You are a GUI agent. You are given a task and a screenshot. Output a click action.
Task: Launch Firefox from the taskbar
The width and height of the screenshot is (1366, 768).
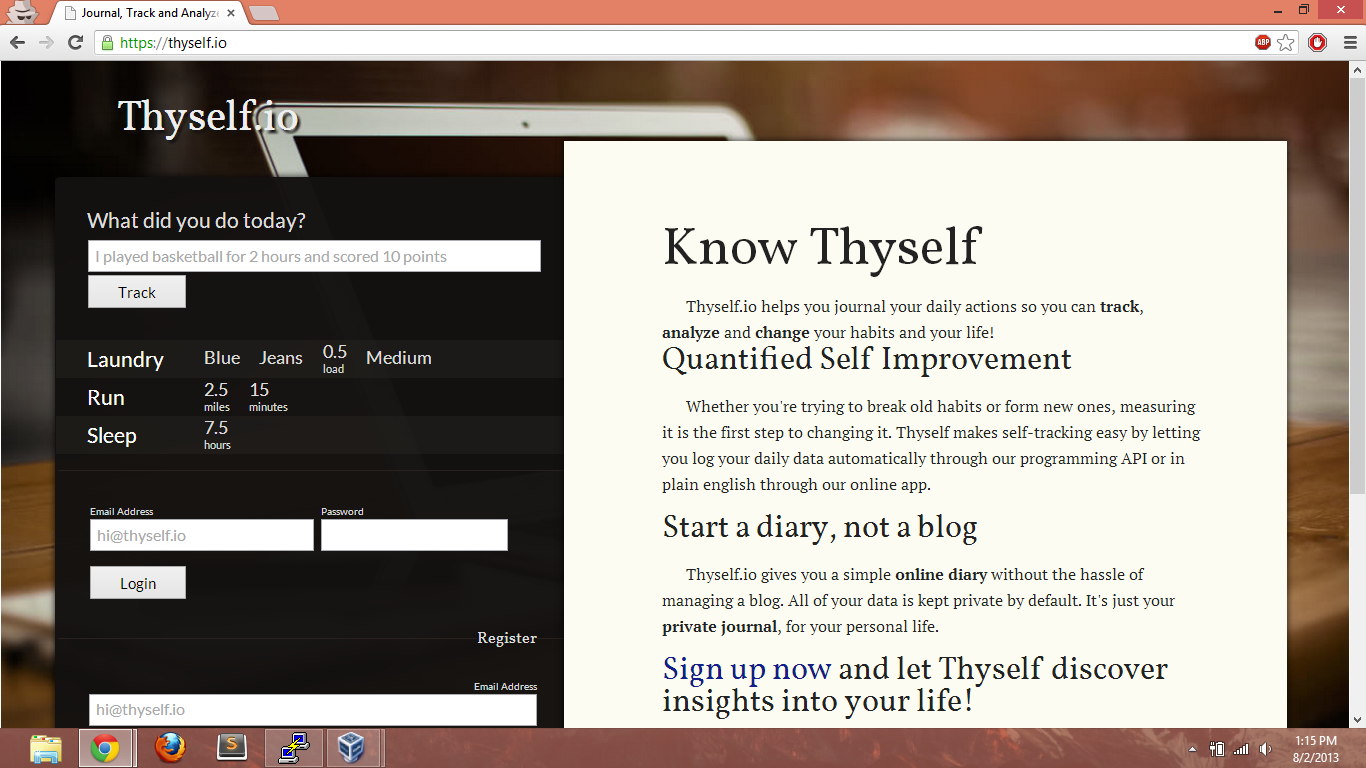tap(170, 748)
